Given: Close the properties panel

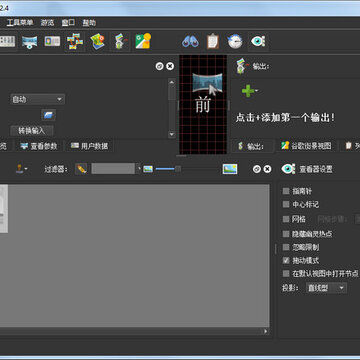Looking at the screenshot, I should tap(170, 66).
